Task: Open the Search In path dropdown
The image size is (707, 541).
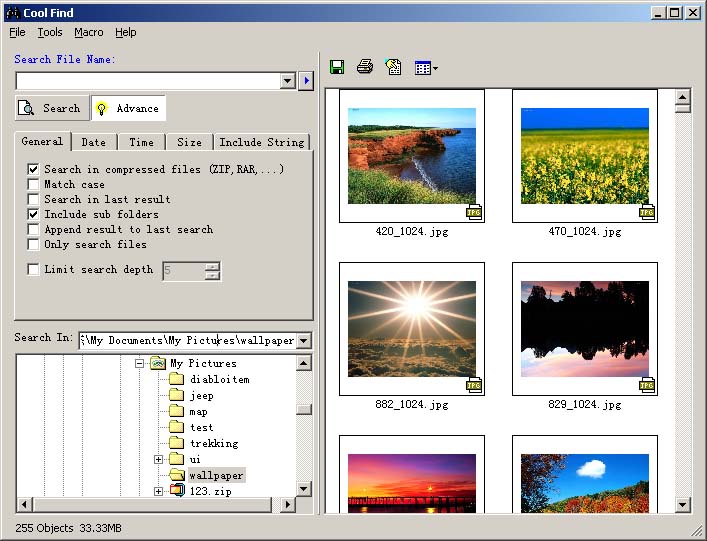Action: [304, 340]
